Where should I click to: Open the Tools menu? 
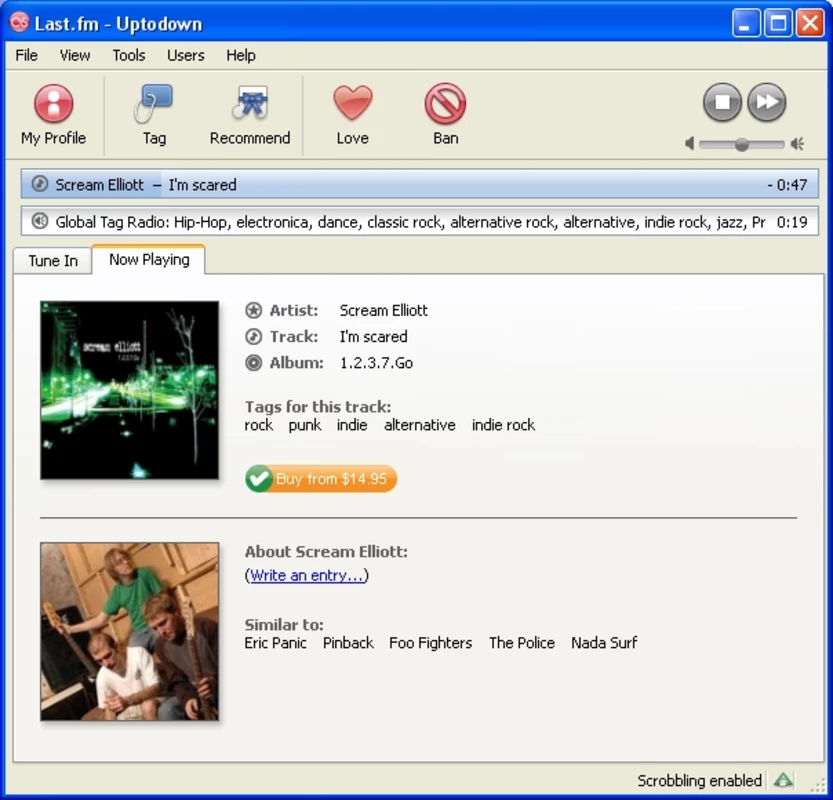(x=129, y=55)
